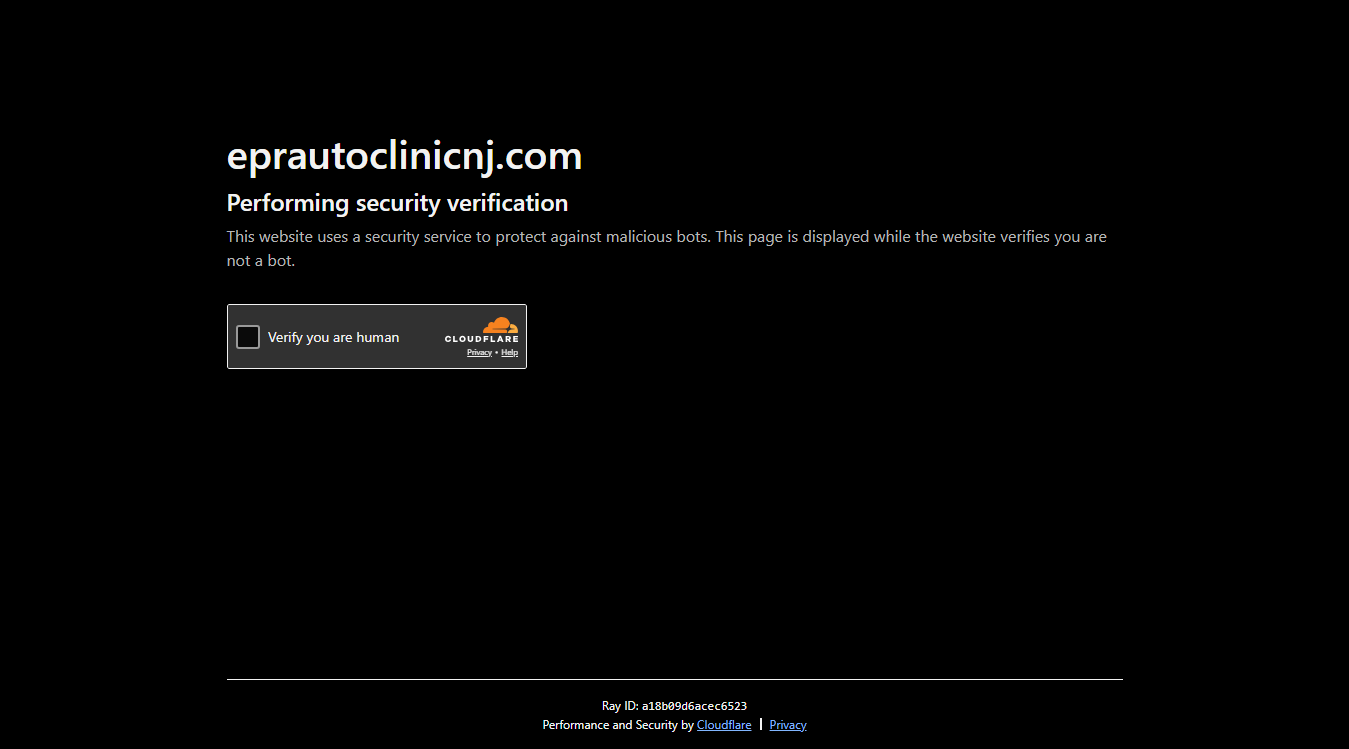The width and height of the screenshot is (1349, 749).
Task: Check the "Verify you are human" checkbox
Action: (x=248, y=337)
